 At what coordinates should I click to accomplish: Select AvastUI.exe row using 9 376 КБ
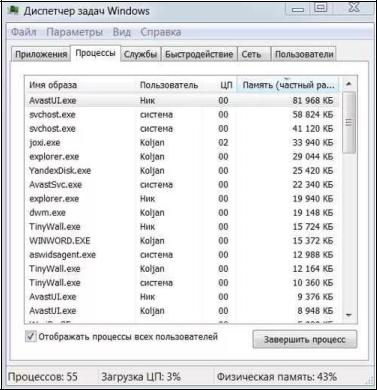pos(183,297)
